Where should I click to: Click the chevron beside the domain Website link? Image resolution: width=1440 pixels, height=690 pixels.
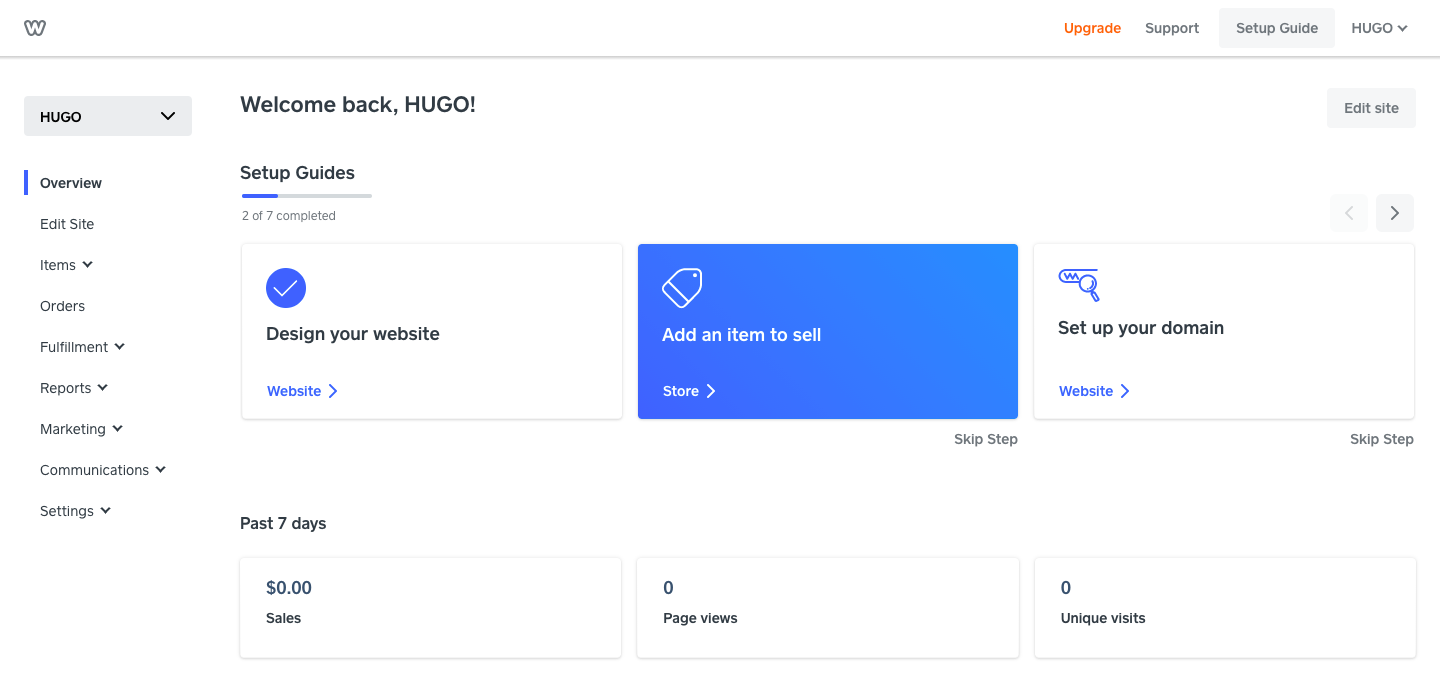click(x=1125, y=391)
